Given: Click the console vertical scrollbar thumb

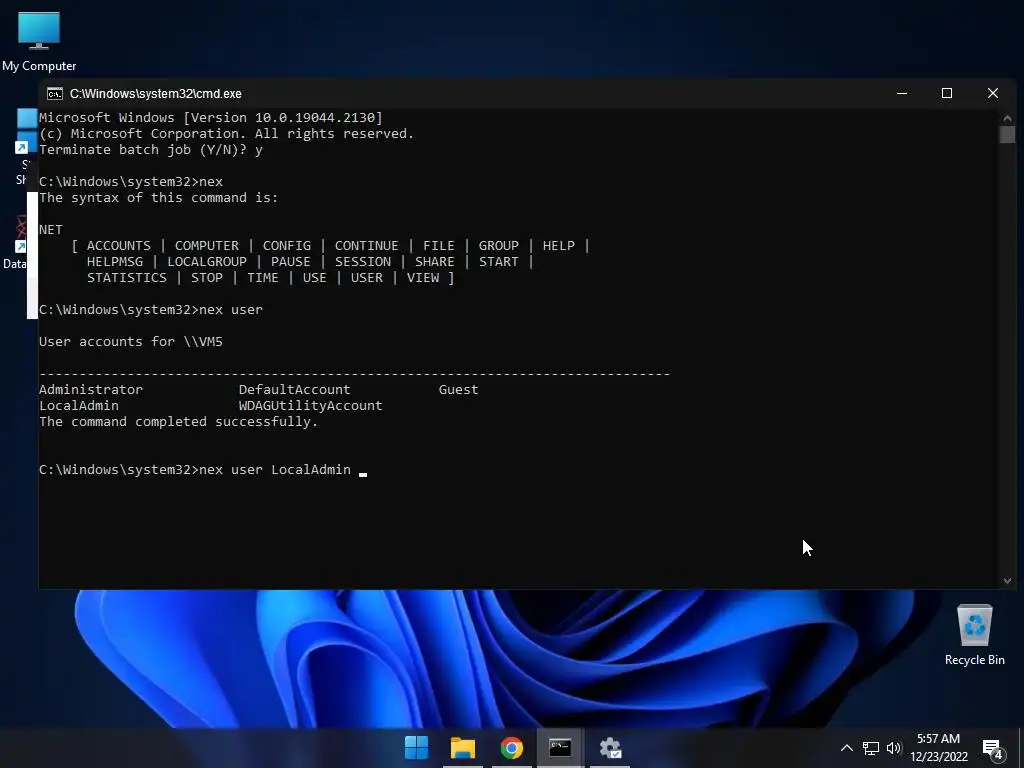Looking at the screenshot, I should pos(1007,135).
